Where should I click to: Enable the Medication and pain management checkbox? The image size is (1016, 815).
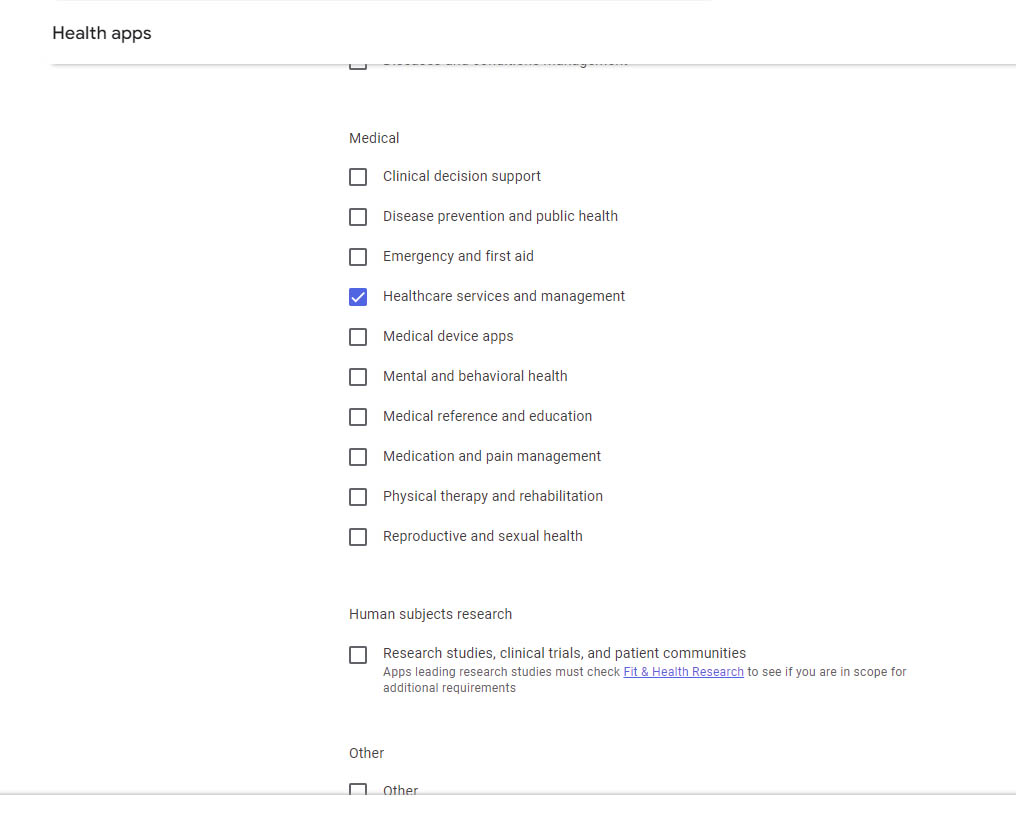[x=358, y=457]
